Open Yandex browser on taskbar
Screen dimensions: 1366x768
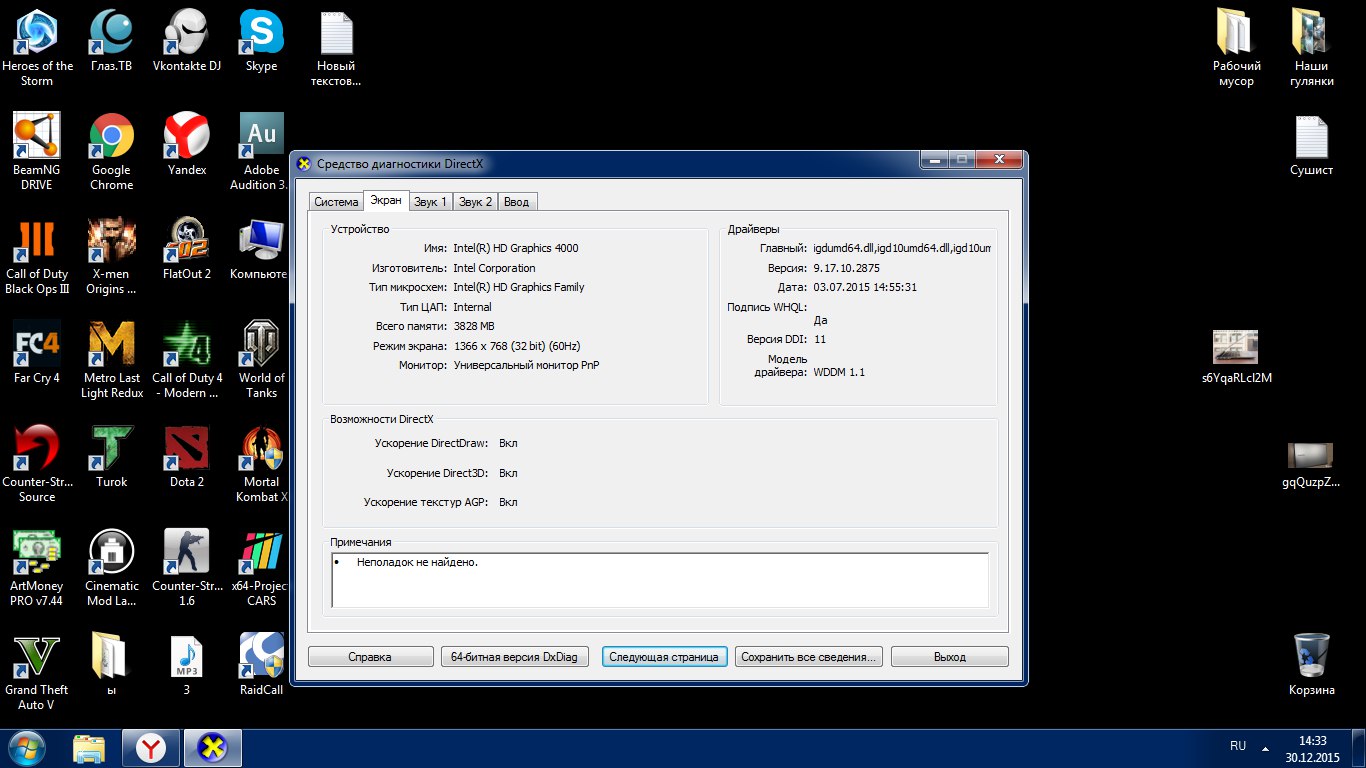[x=151, y=748]
